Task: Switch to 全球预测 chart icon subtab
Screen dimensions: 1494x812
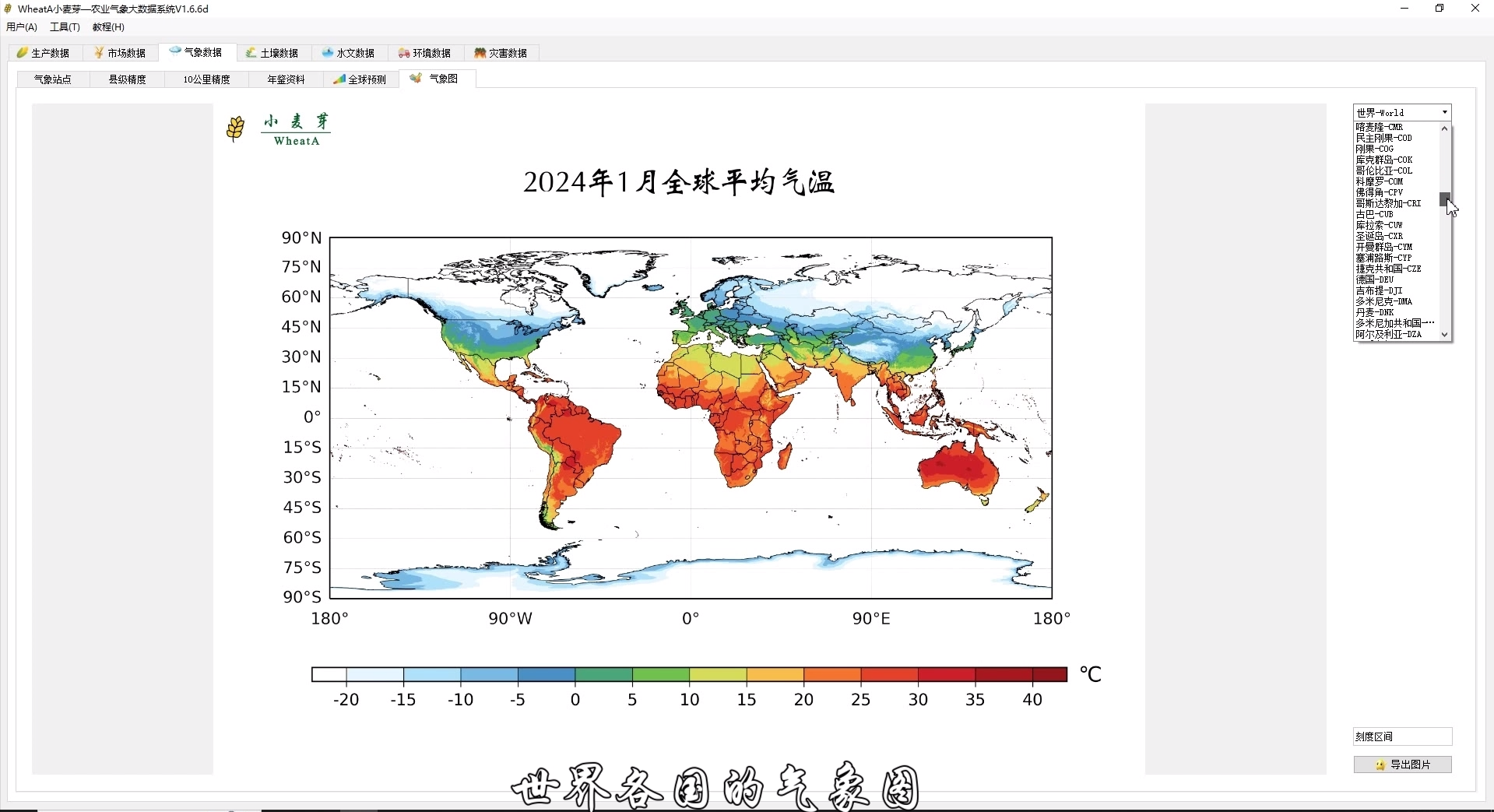Action: tap(360, 79)
